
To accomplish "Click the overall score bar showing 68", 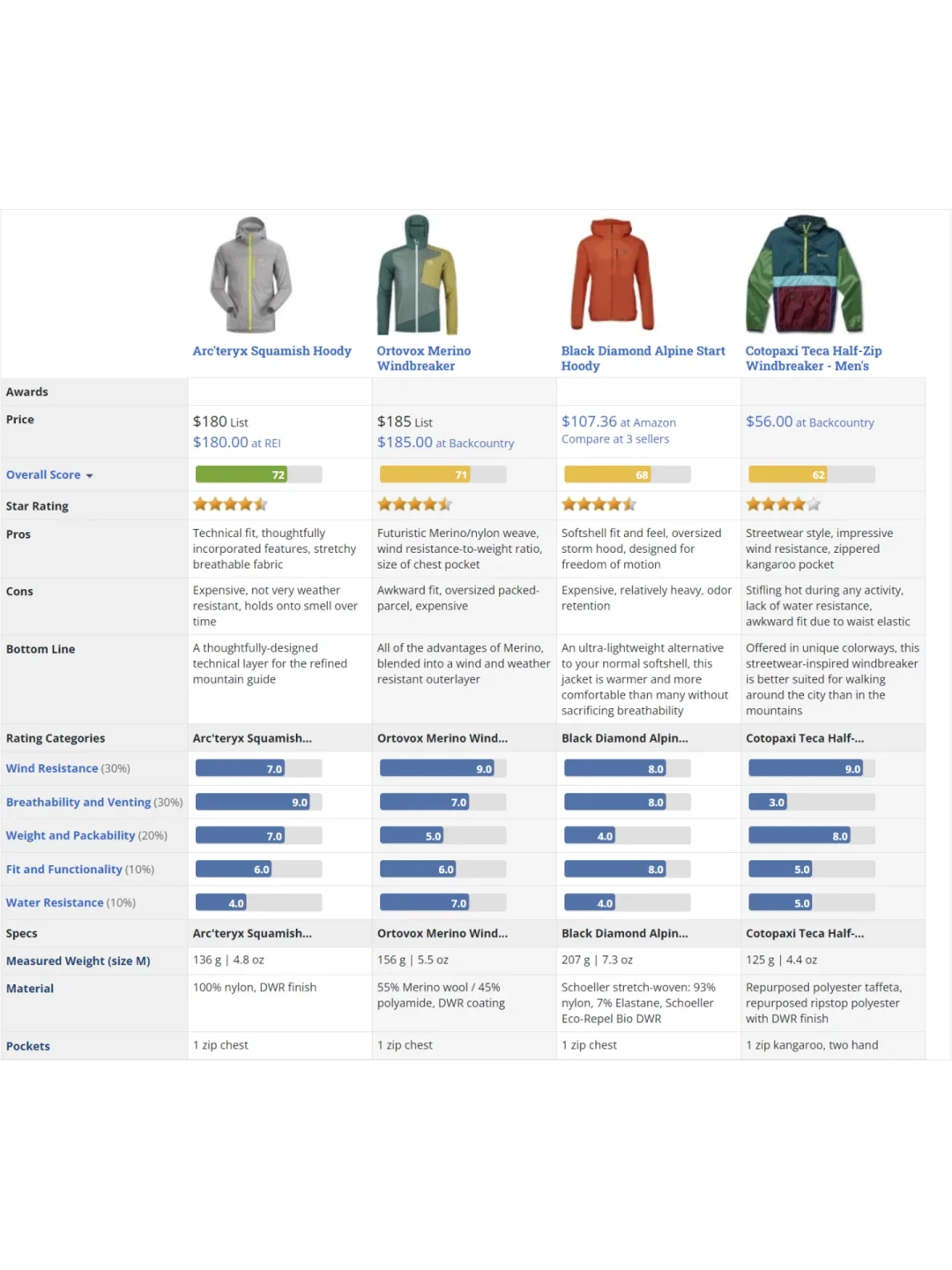I will (627, 474).
